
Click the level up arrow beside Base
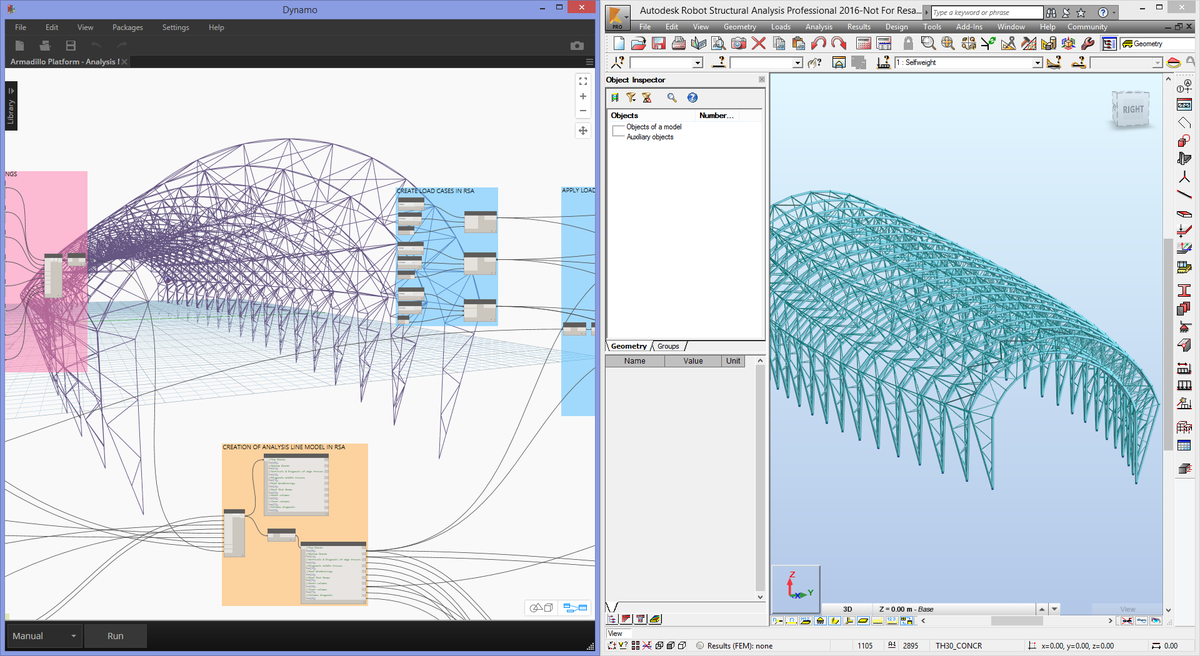click(x=1044, y=609)
